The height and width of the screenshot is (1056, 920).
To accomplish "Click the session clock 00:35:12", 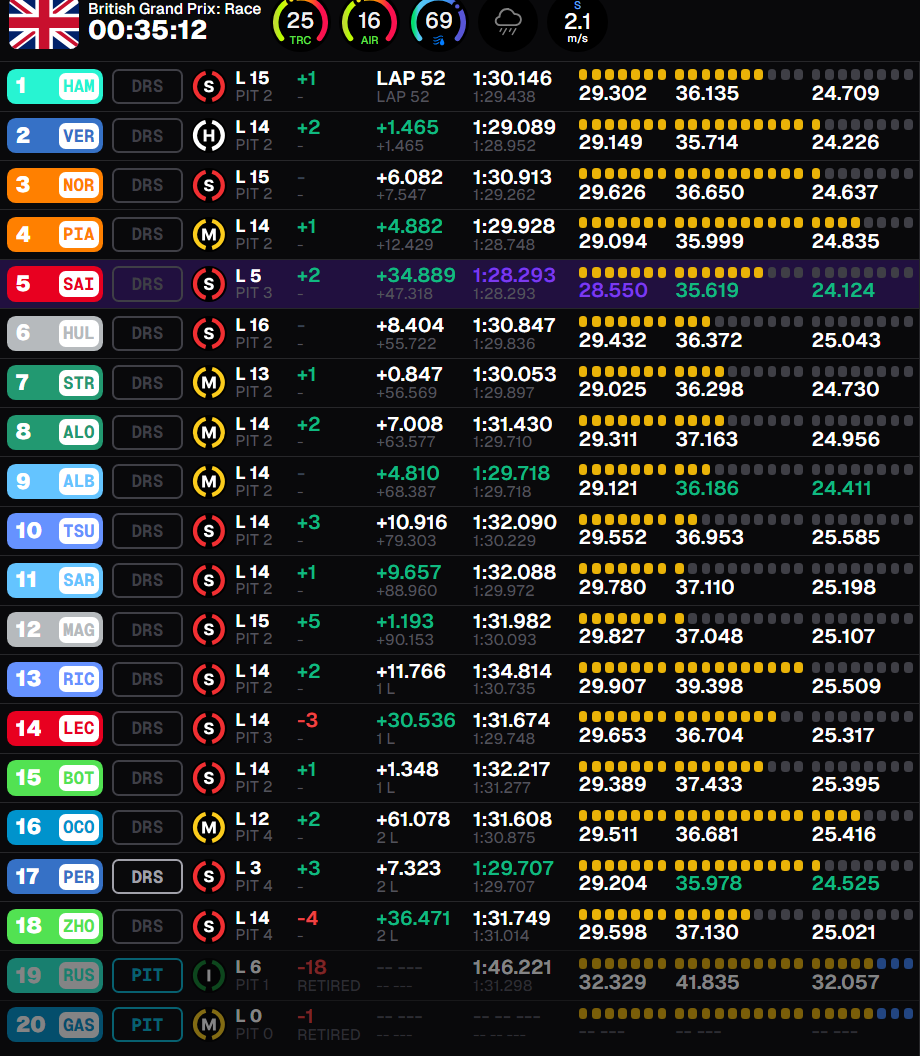I will pos(147,30).
